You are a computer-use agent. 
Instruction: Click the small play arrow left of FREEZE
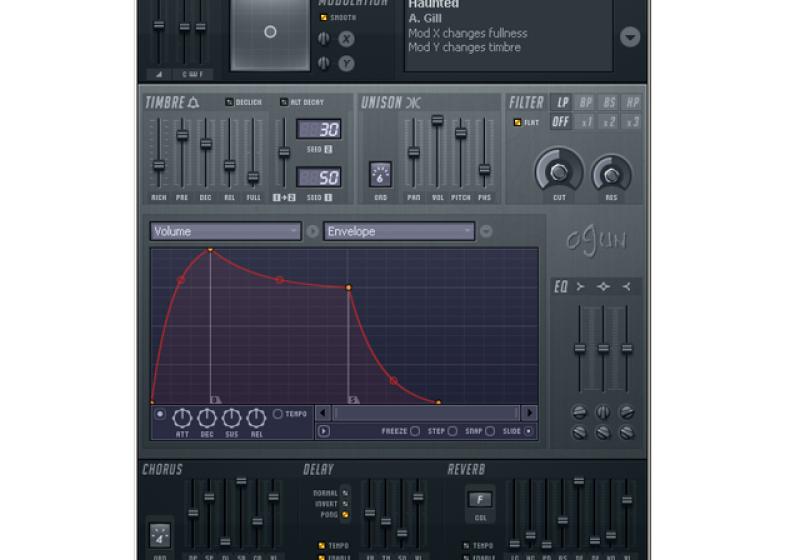pyautogui.click(x=323, y=431)
